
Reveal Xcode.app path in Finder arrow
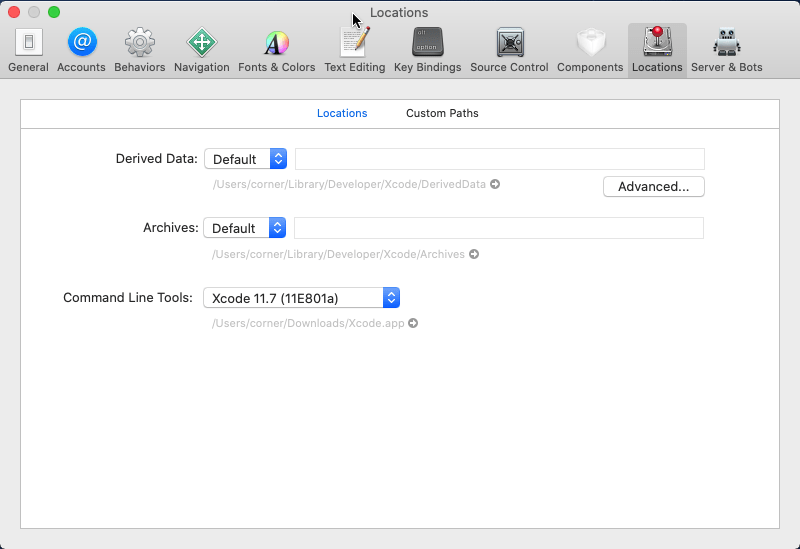pos(413,323)
